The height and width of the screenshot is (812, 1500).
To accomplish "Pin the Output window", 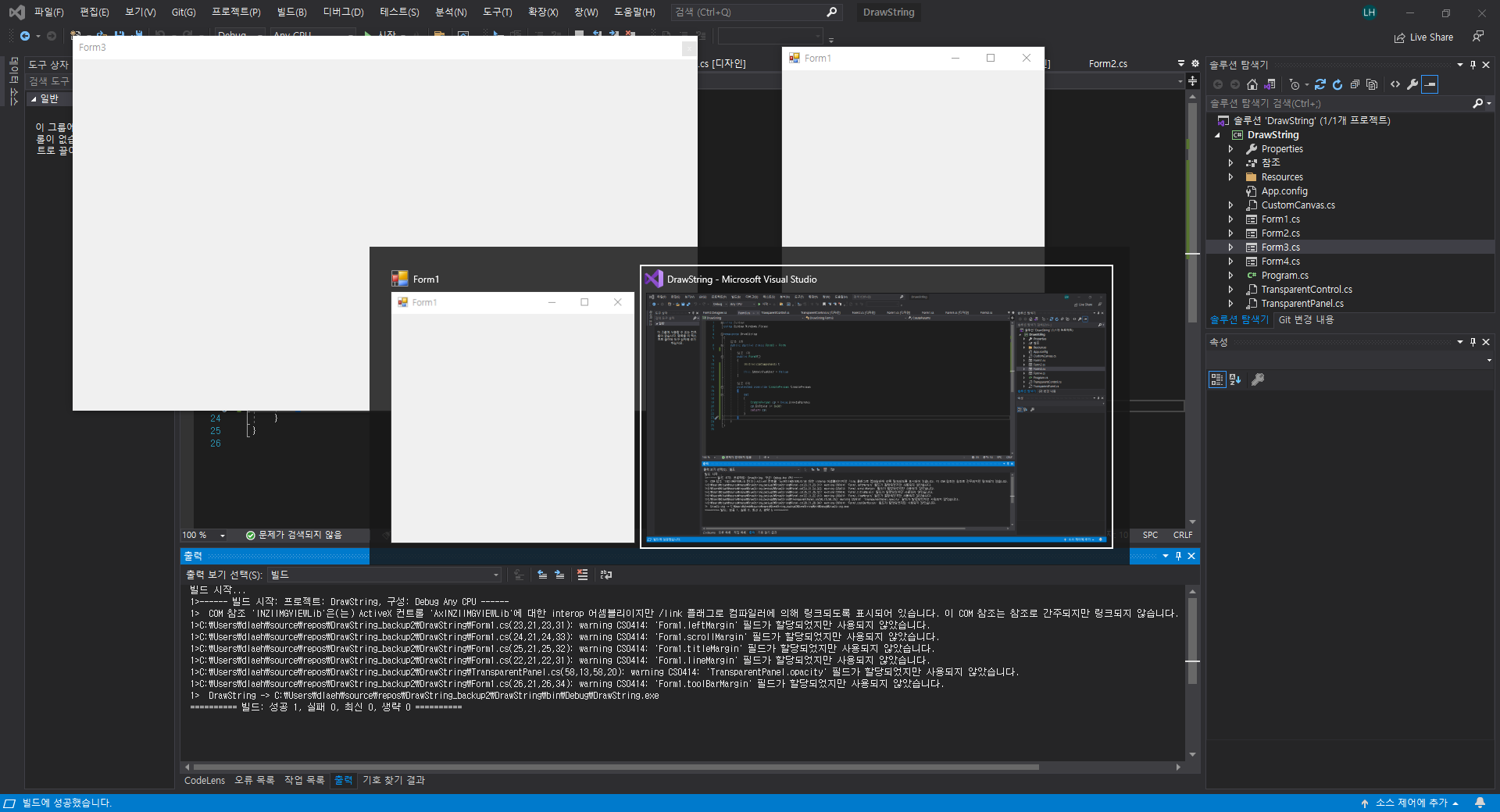I will tap(1178, 556).
